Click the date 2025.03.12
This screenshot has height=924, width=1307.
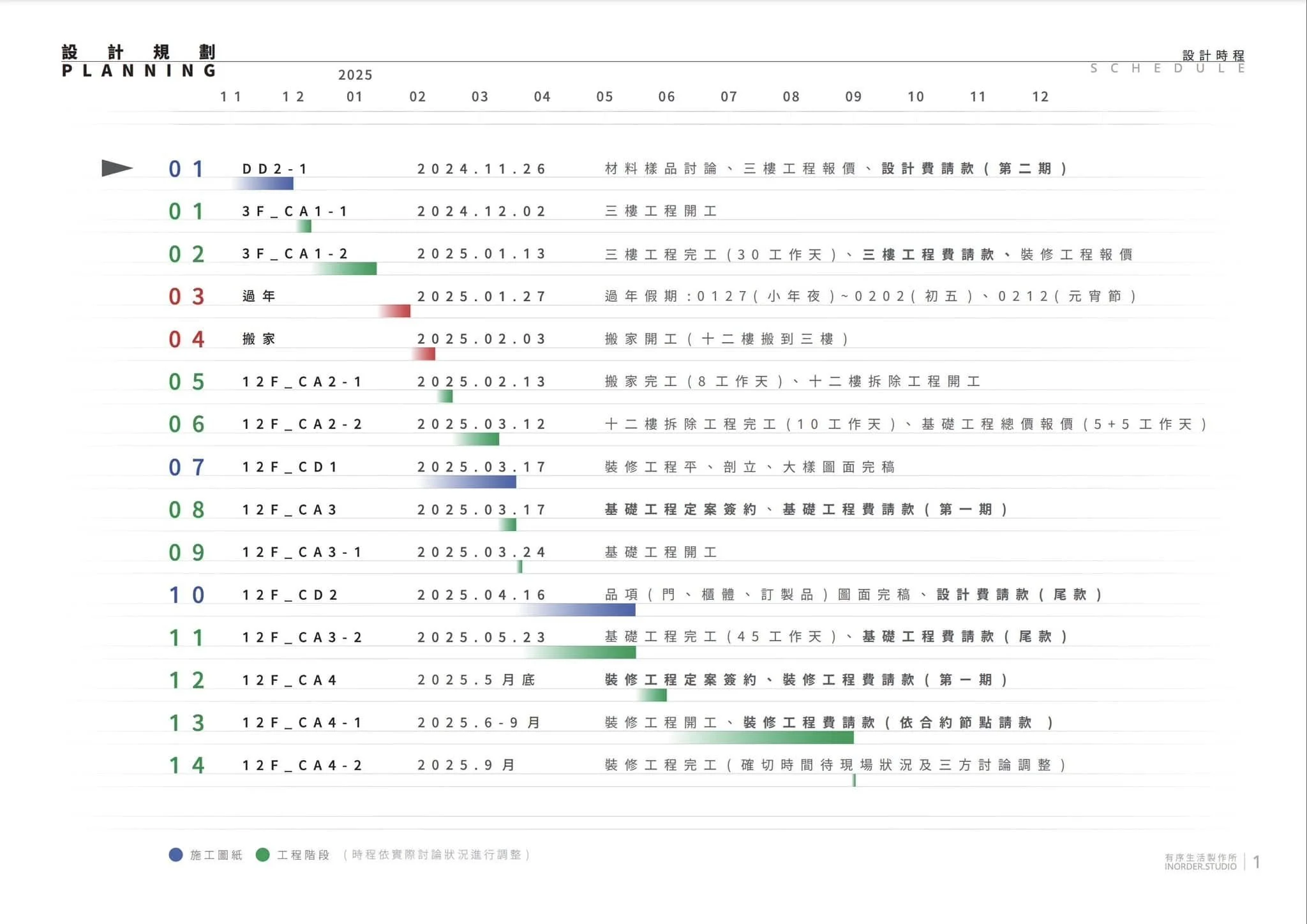(x=482, y=424)
